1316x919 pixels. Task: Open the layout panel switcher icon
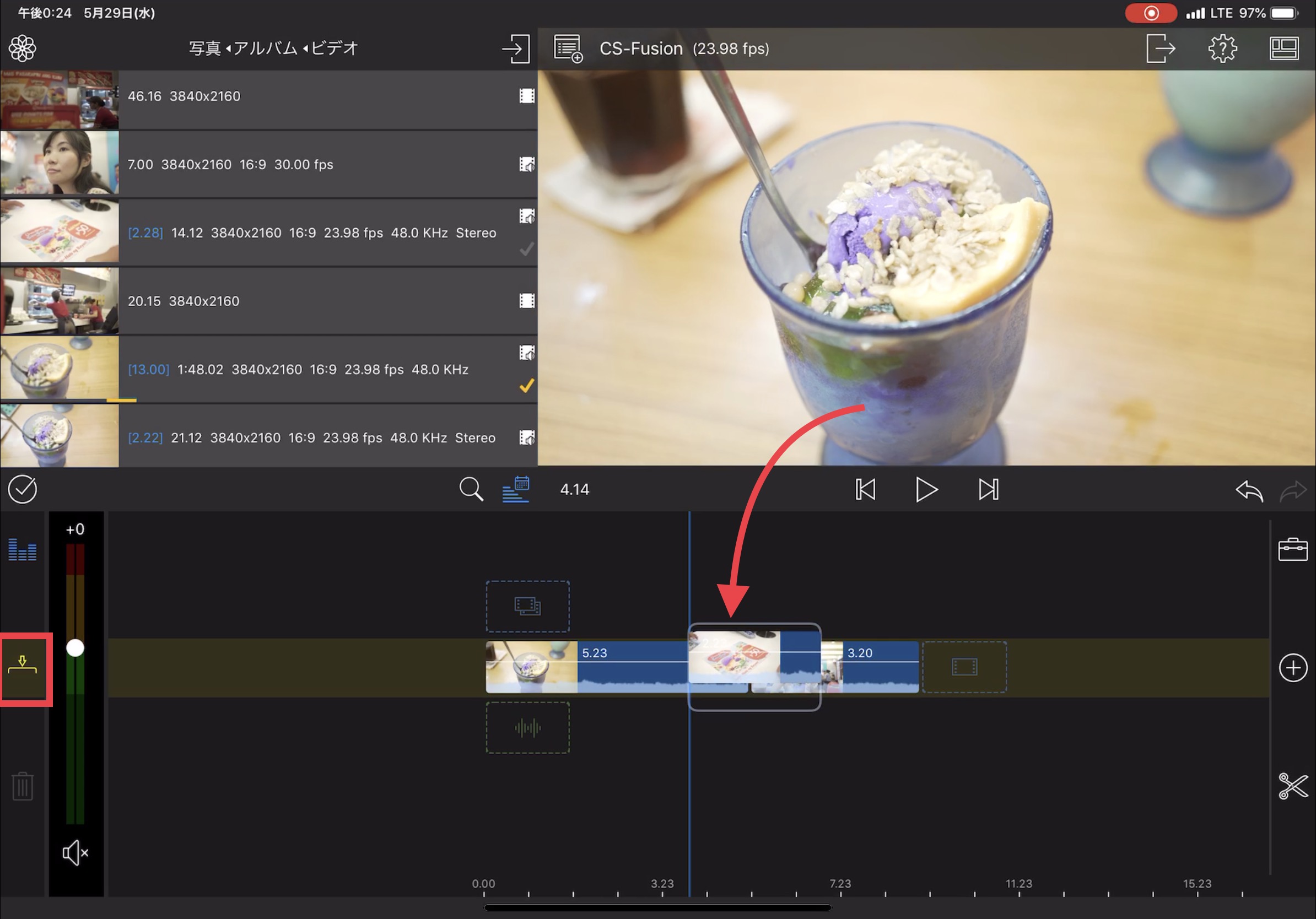pyautogui.click(x=1284, y=48)
